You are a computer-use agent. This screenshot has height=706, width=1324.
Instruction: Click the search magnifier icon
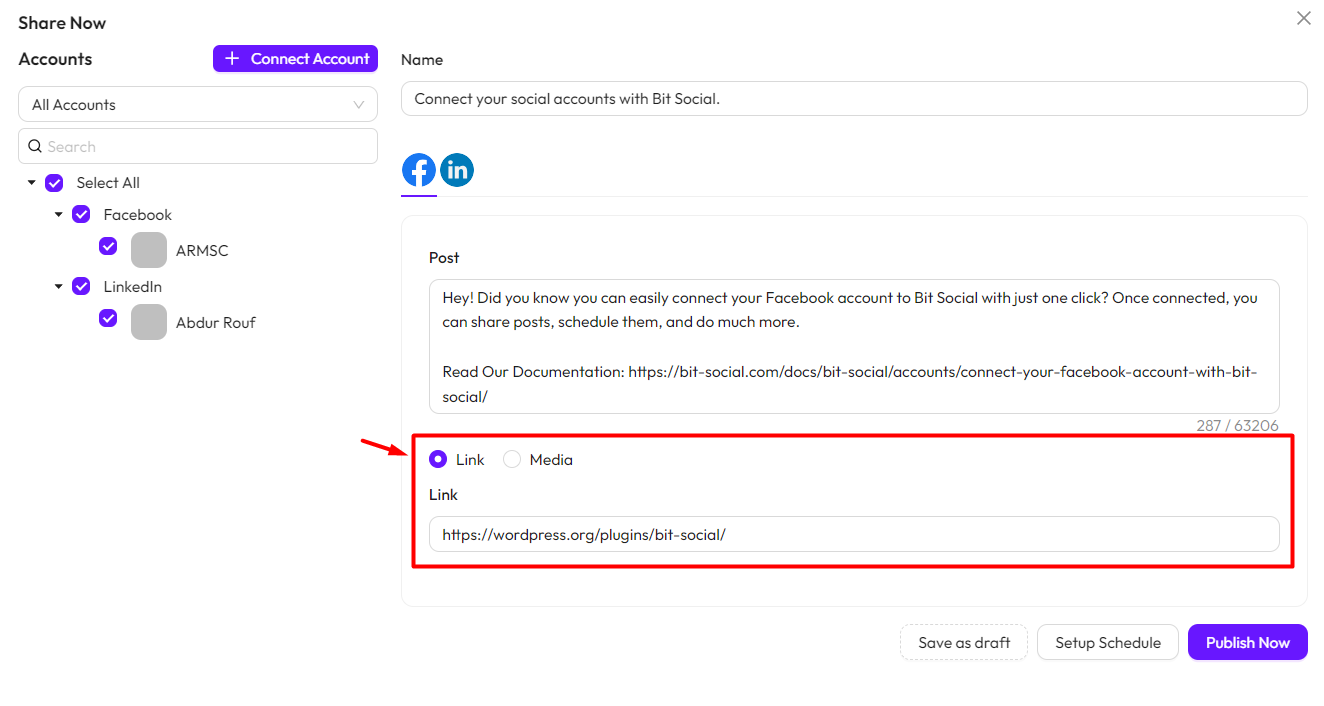click(35, 146)
